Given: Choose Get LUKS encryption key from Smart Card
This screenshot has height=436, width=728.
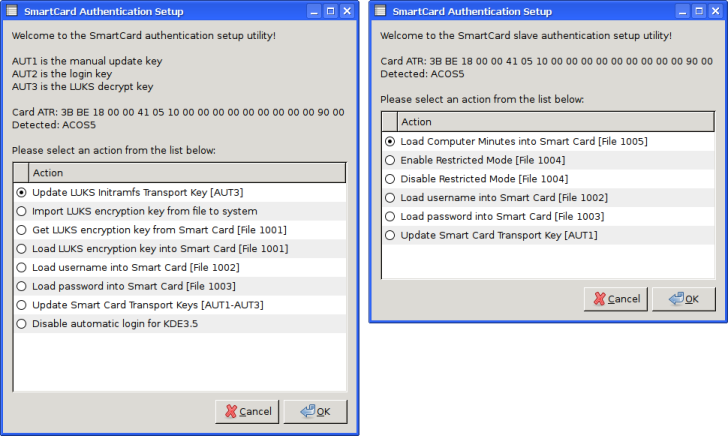Looking at the screenshot, I should coord(21,230).
